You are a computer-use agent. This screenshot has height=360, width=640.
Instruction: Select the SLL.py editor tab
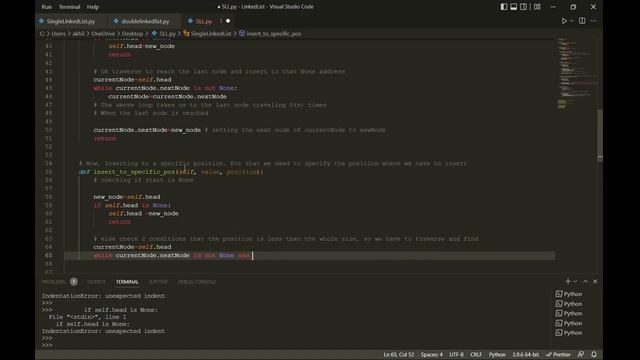pyautogui.click(x=203, y=21)
